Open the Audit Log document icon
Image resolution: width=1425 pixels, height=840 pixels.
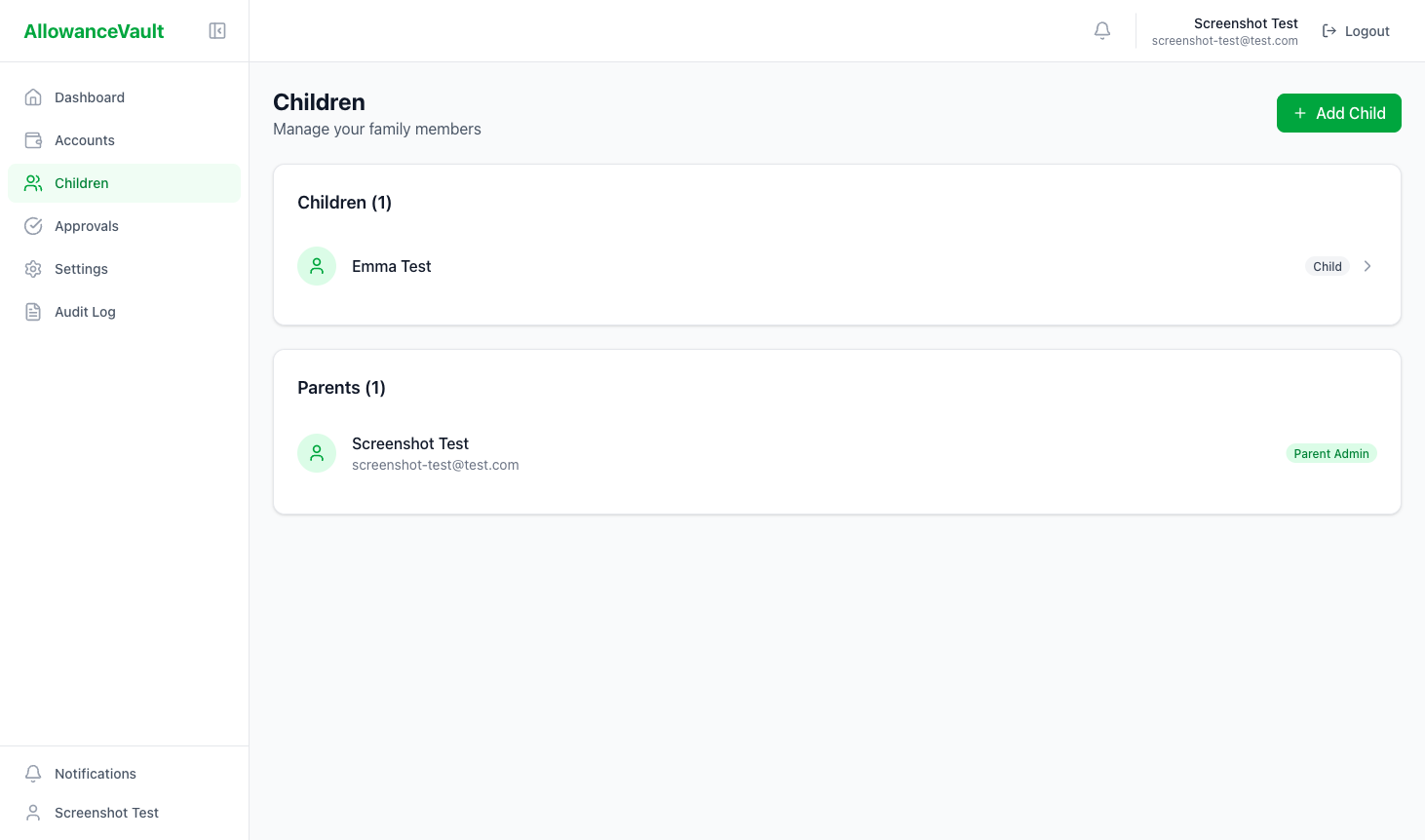pyautogui.click(x=33, y=311)
